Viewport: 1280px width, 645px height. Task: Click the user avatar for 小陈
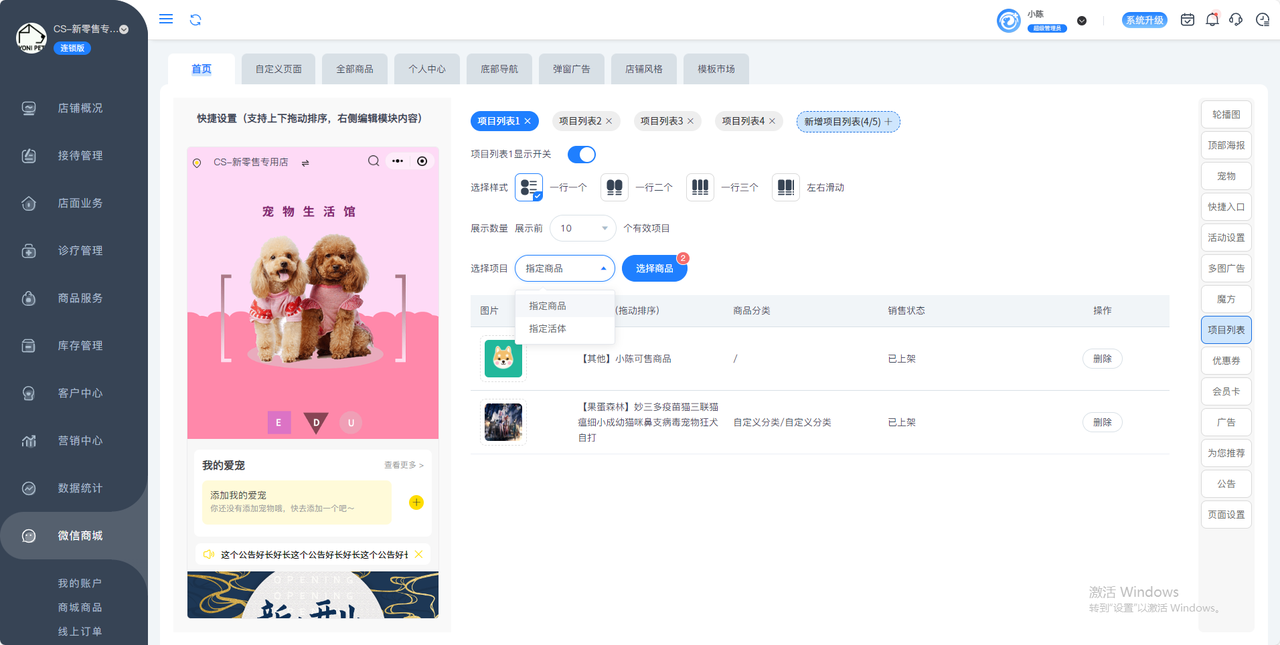point(1009,20)
